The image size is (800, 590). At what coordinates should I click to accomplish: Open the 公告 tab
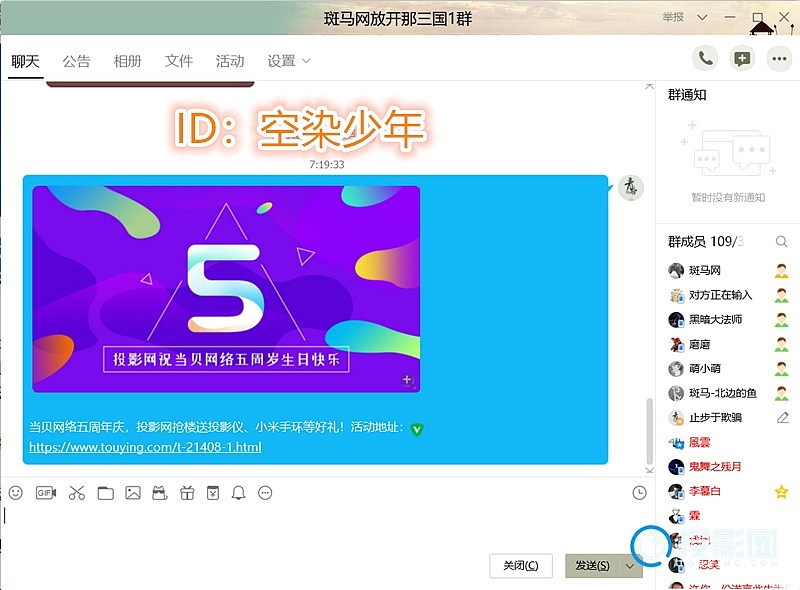pyautogui.click(x=77, y=62)
